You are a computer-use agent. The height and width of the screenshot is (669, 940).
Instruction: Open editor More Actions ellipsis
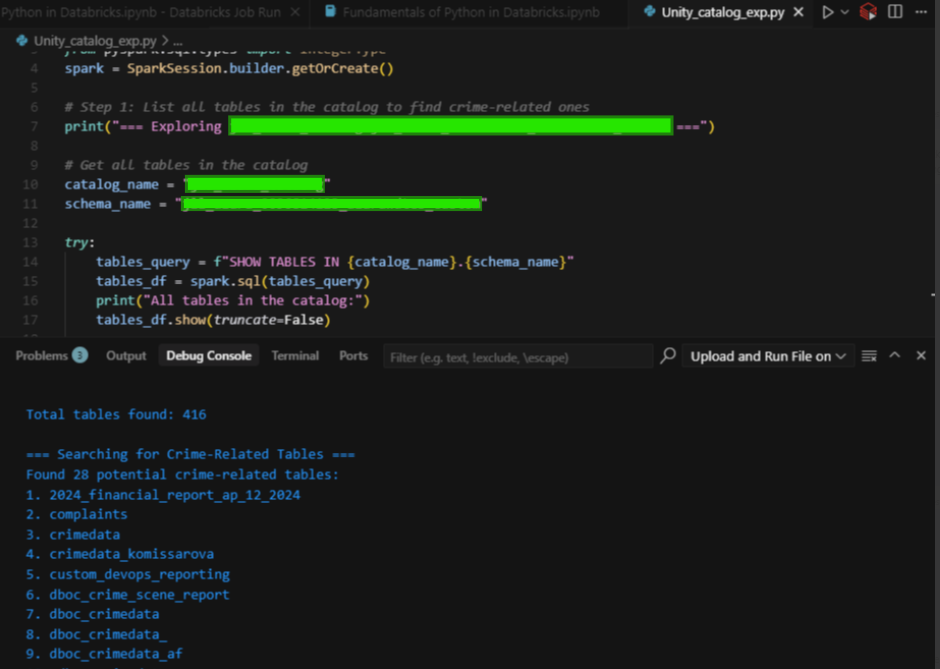tap(921, 12)
